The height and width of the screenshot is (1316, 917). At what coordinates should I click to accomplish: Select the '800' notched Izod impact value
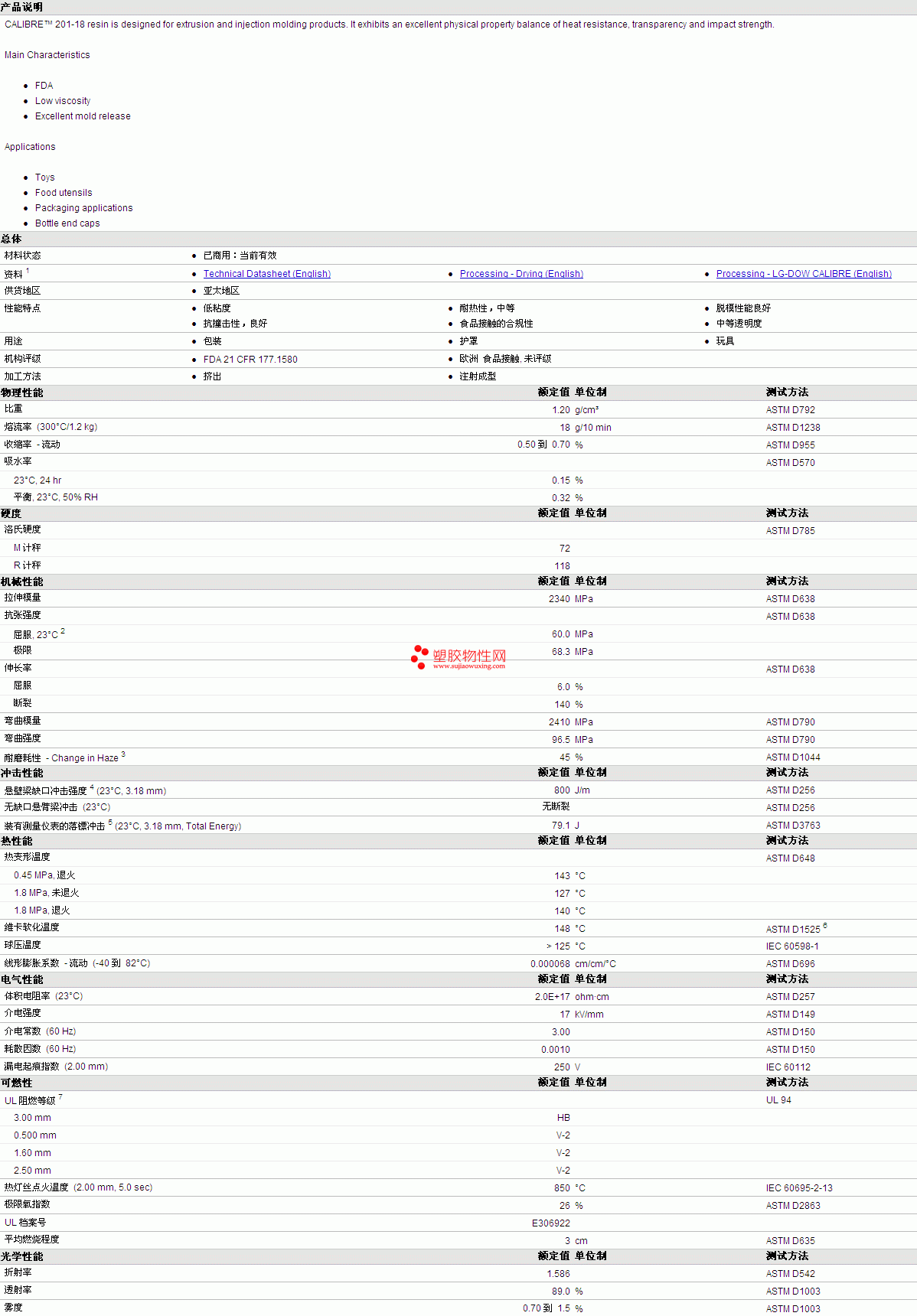point(563,790)
